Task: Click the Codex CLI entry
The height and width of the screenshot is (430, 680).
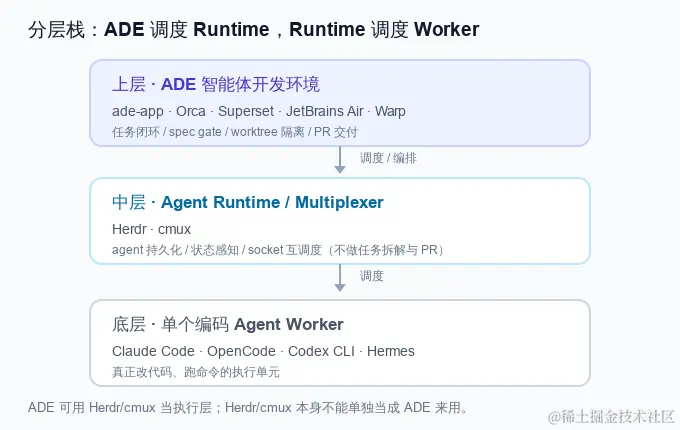Action: pos(321,351)
